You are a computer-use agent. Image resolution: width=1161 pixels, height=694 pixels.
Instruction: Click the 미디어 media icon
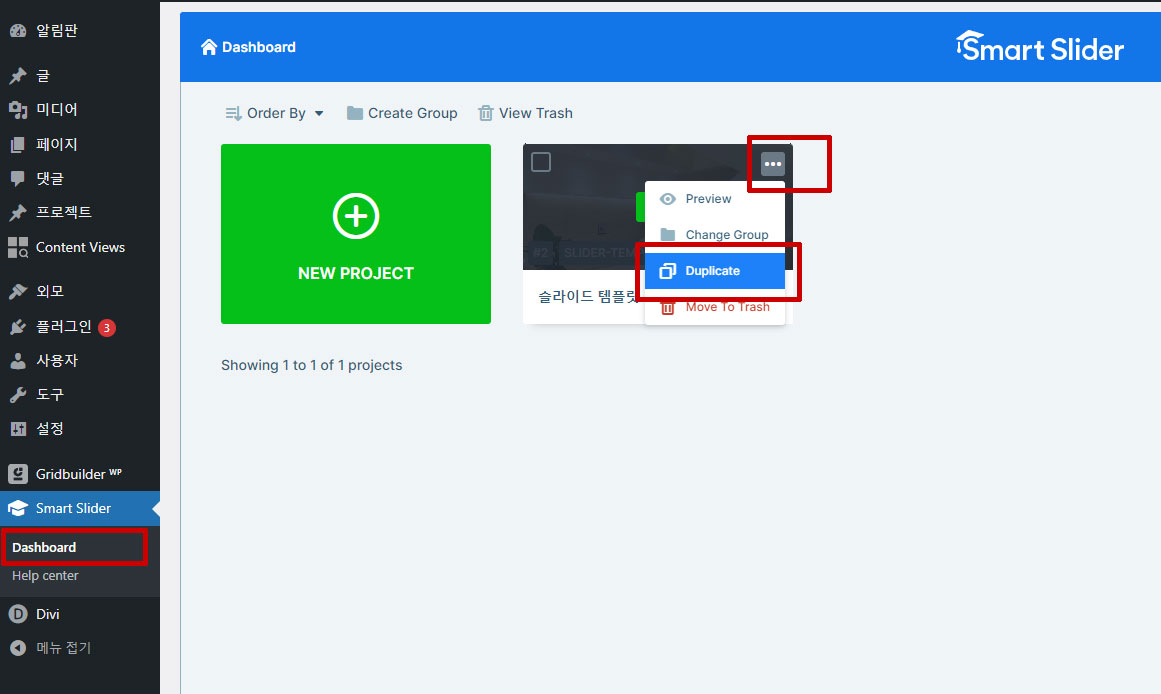(18, 110)
